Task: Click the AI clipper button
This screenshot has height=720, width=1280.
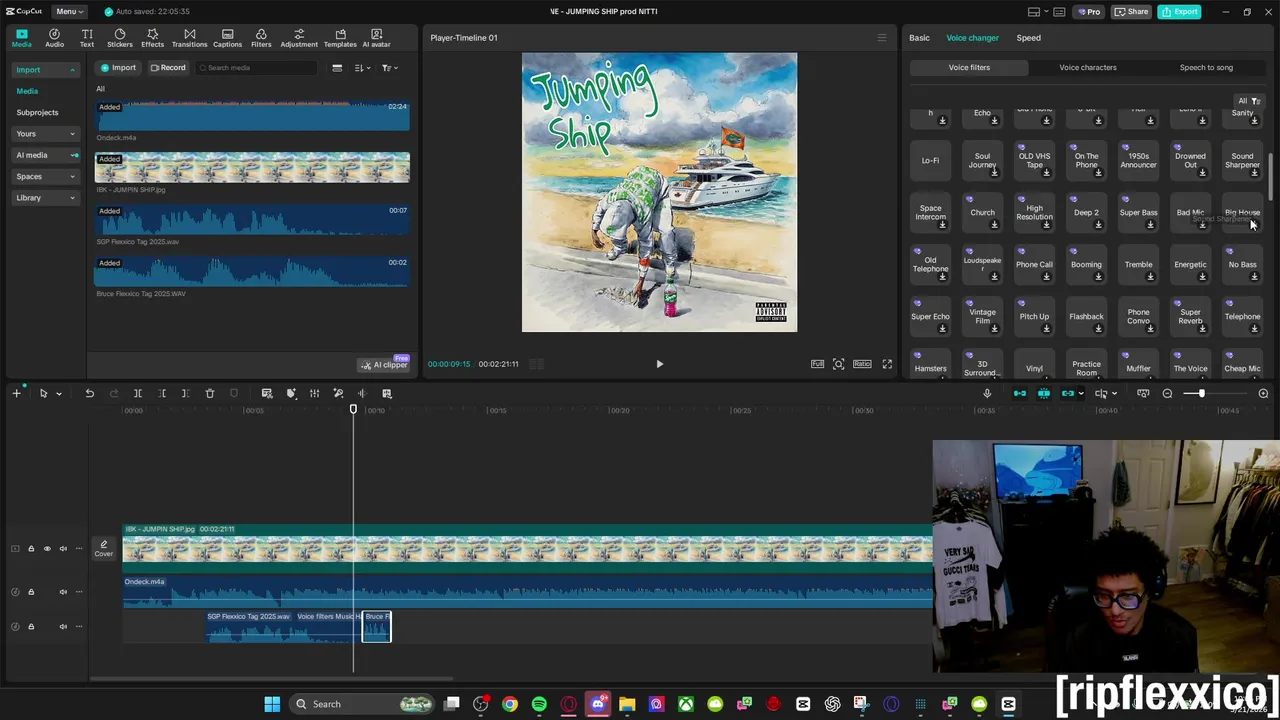Action: click(x=385, y=365)
